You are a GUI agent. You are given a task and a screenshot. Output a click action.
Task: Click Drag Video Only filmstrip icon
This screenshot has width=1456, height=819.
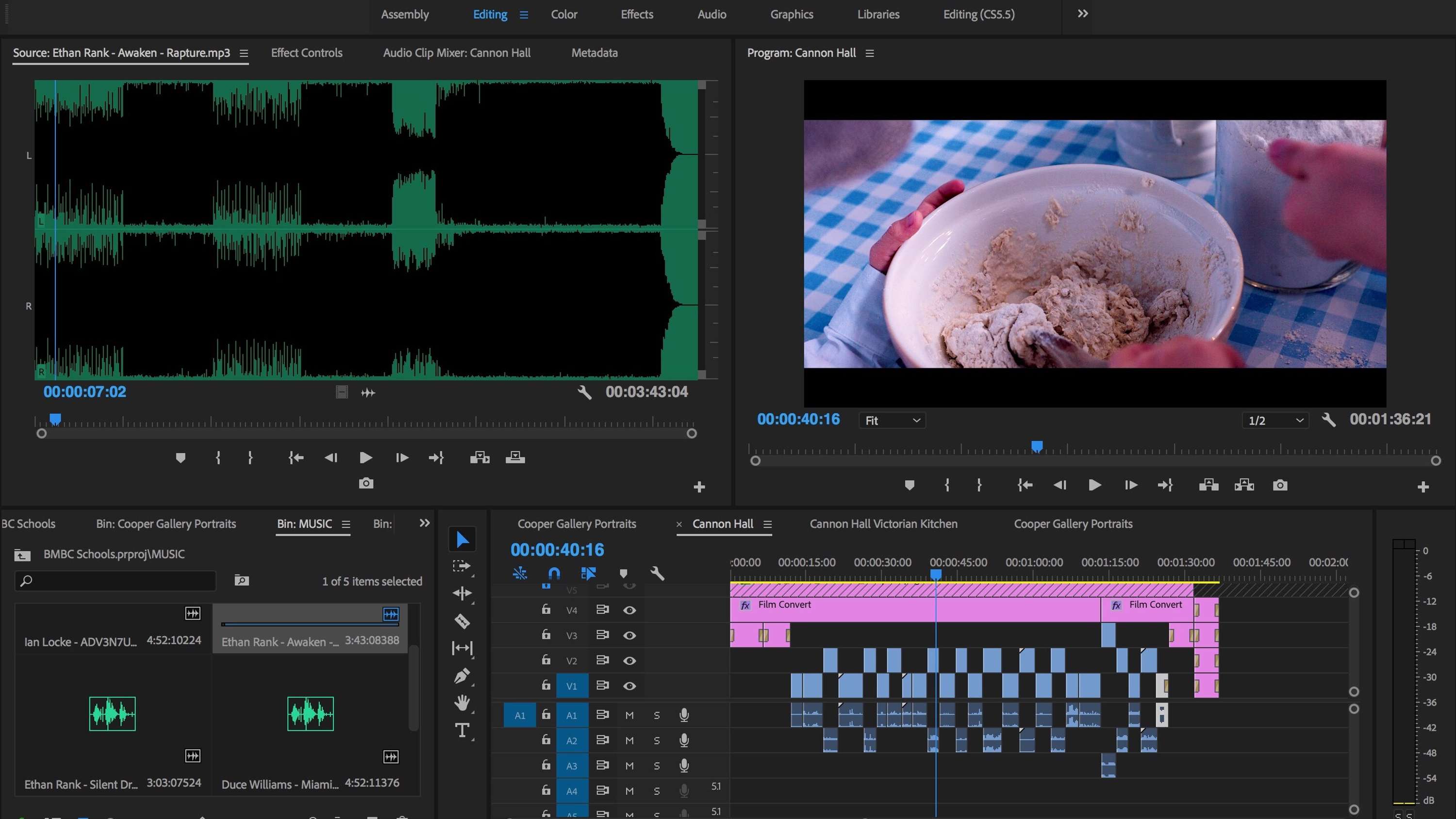[x=341, y=392]
